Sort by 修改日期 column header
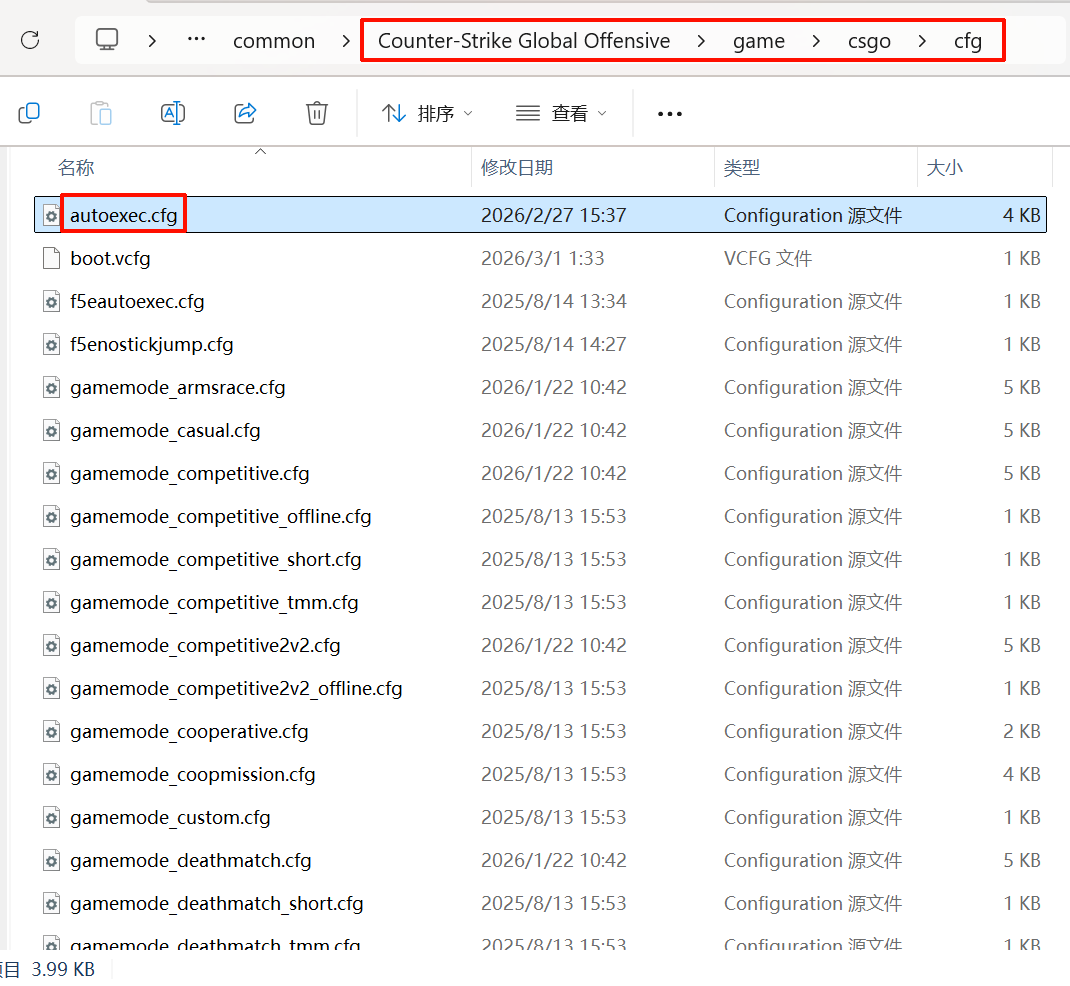The height and width of the screenshot is (986, 1070). click(517, 167)
